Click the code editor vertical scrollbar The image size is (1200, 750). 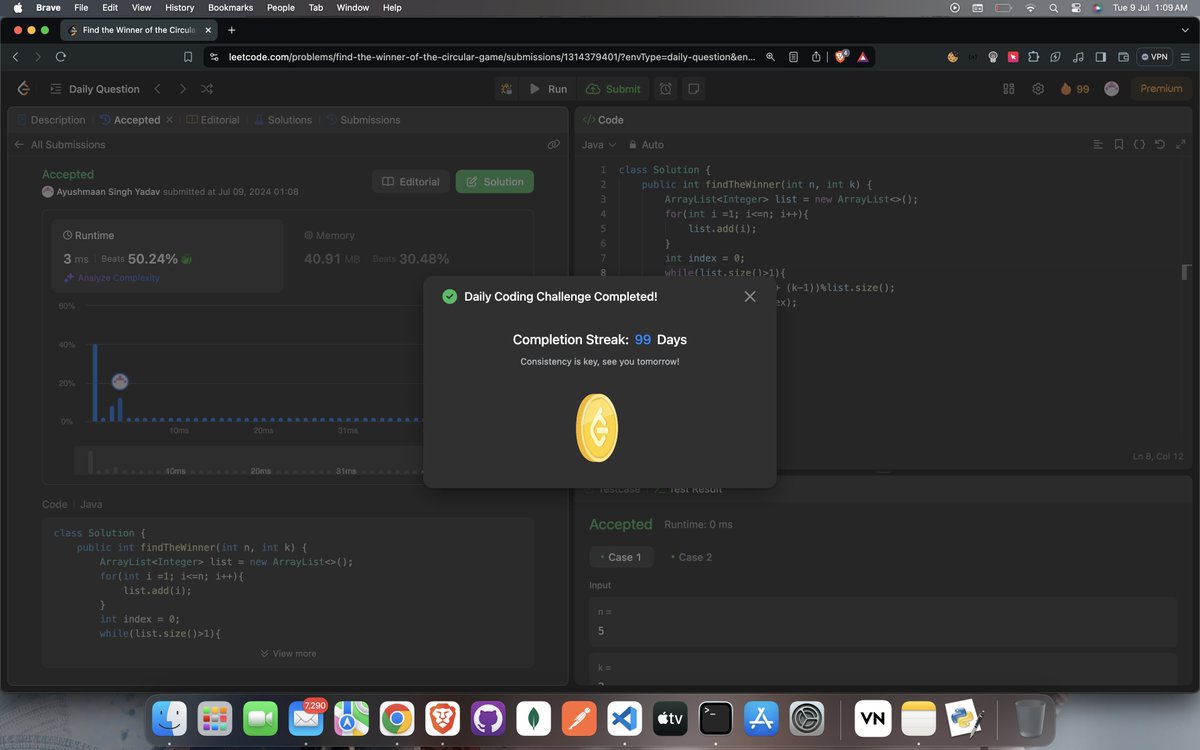1186,272
